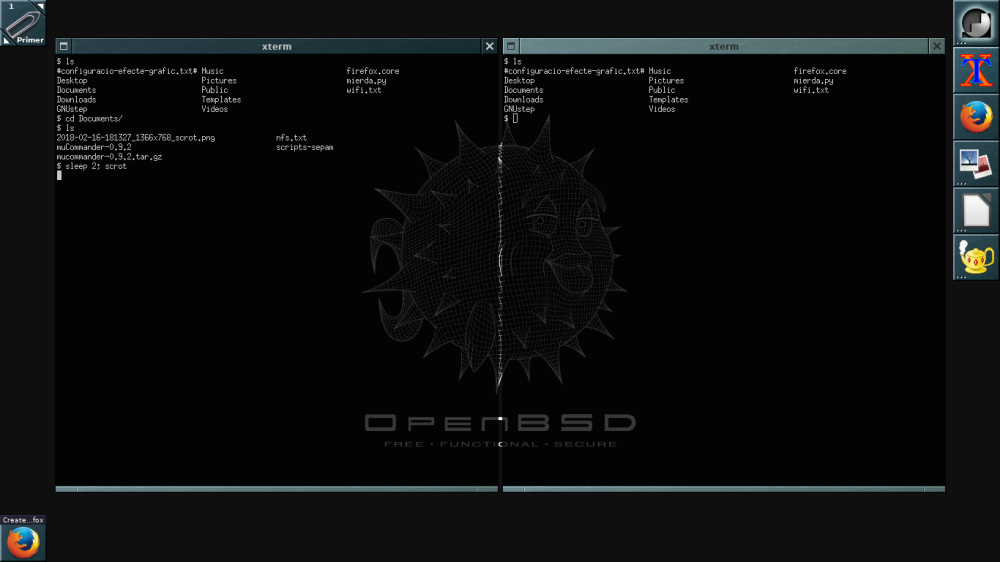The width and height of the screenshot is (1000, 562).
Task: Click 'Pictures' in the left xterm
Action: [x=219, y=81]
